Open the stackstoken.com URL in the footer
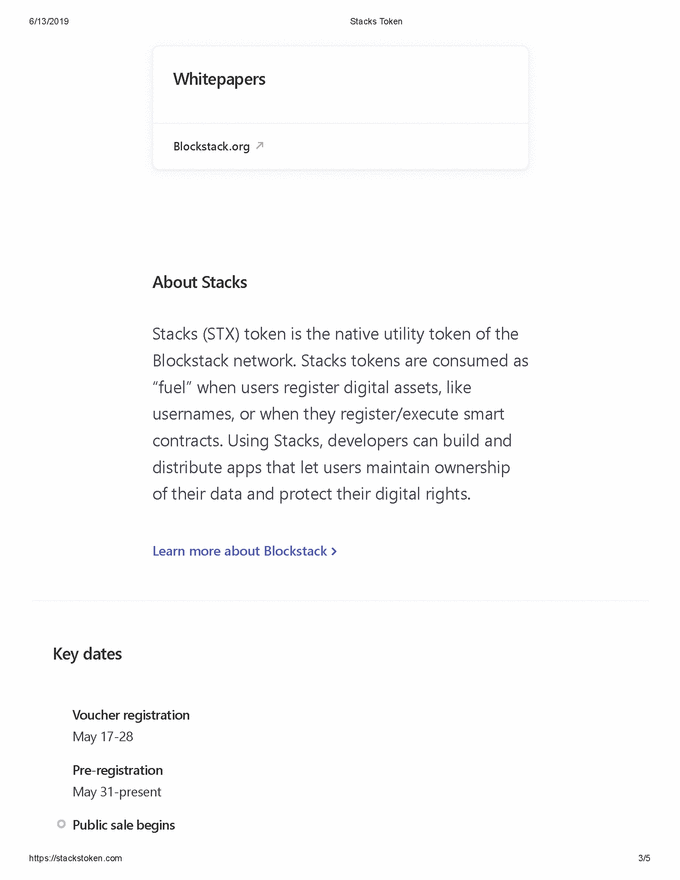Viewport: 680px width, 880px height. pos(76,858)
